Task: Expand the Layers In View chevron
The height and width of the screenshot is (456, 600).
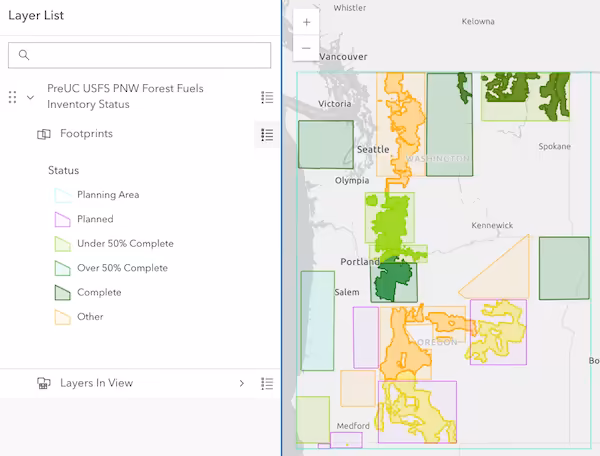Action: point(241,383)
